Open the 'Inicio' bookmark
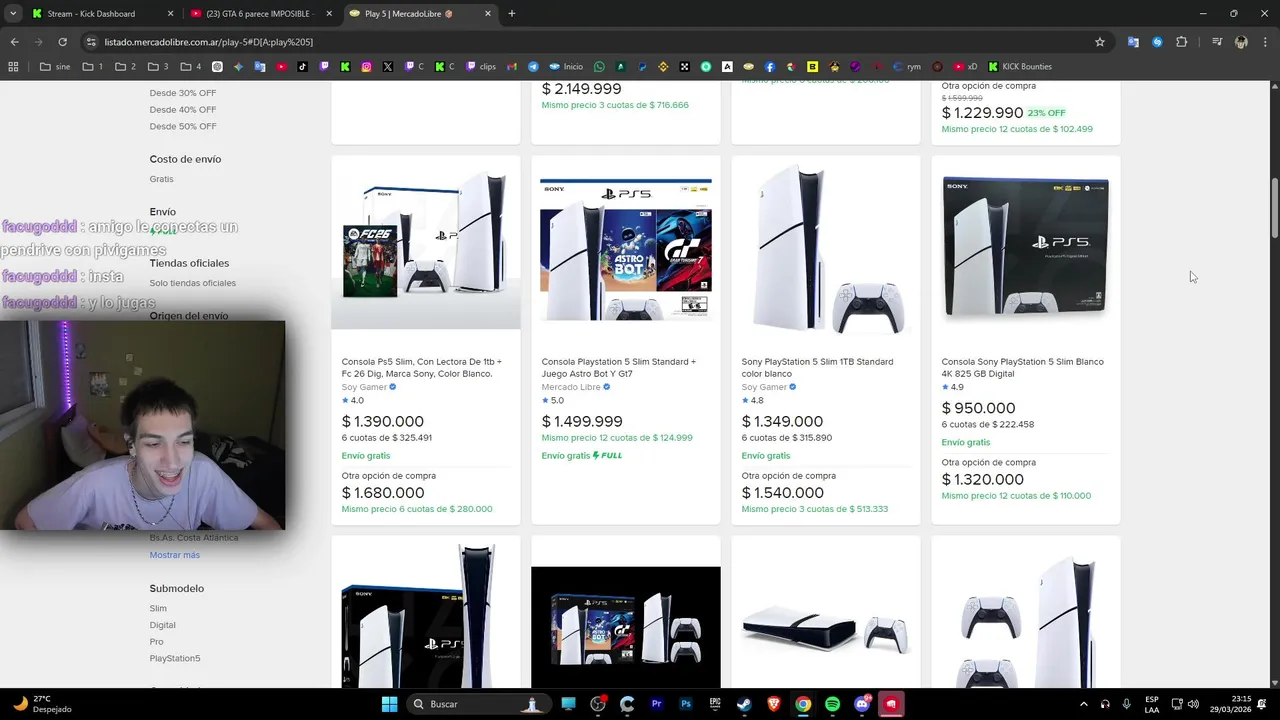The width and height of the screenshot is (1280, 720). click(565, 67)
